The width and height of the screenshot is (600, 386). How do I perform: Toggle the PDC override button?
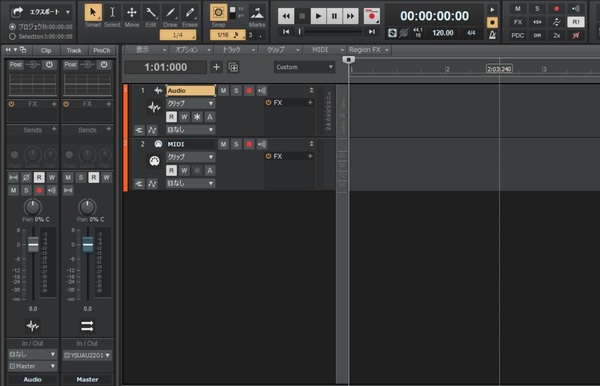click(517, 36)
